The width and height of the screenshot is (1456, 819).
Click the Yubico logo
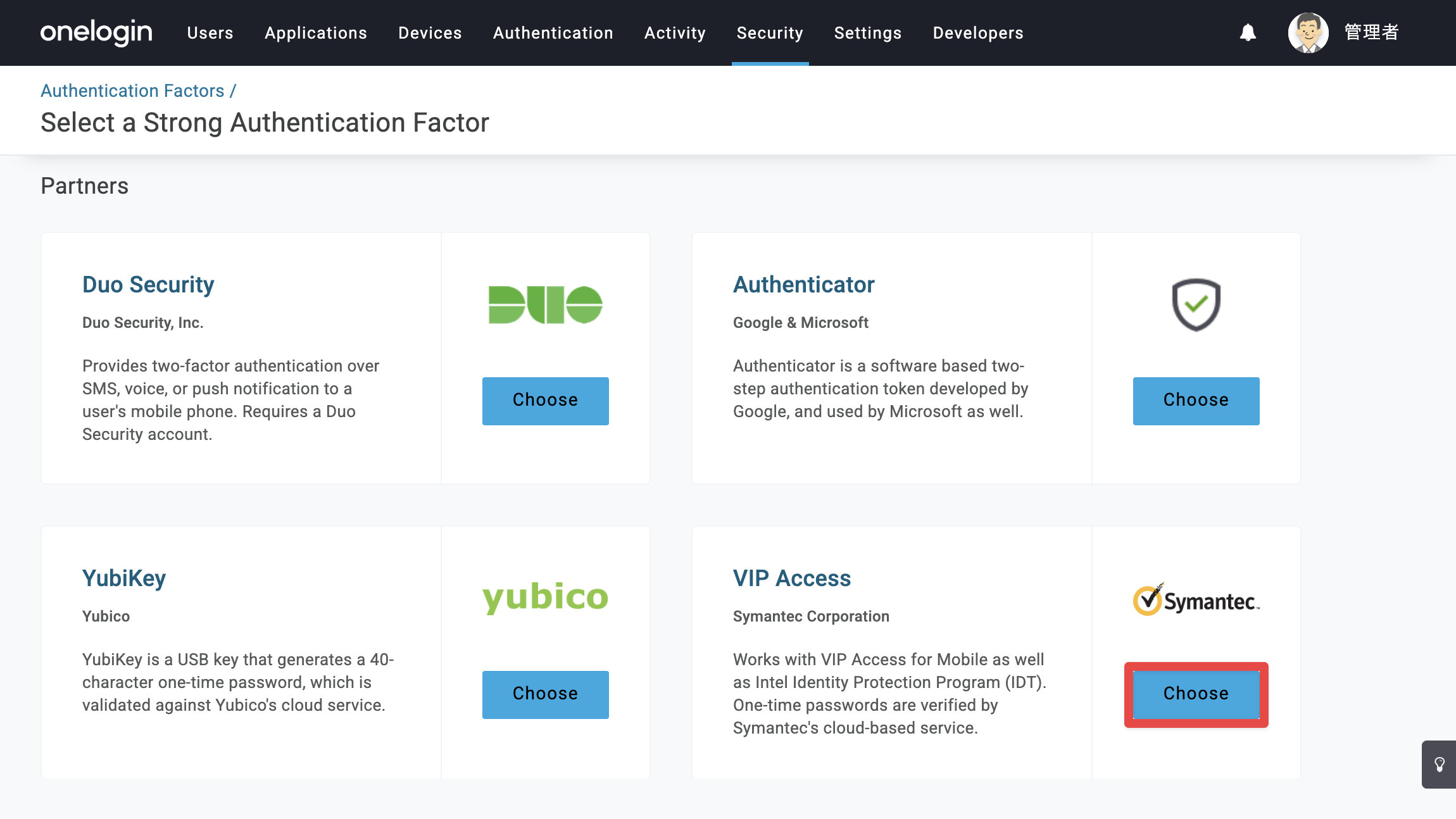[x=545, y=597]
